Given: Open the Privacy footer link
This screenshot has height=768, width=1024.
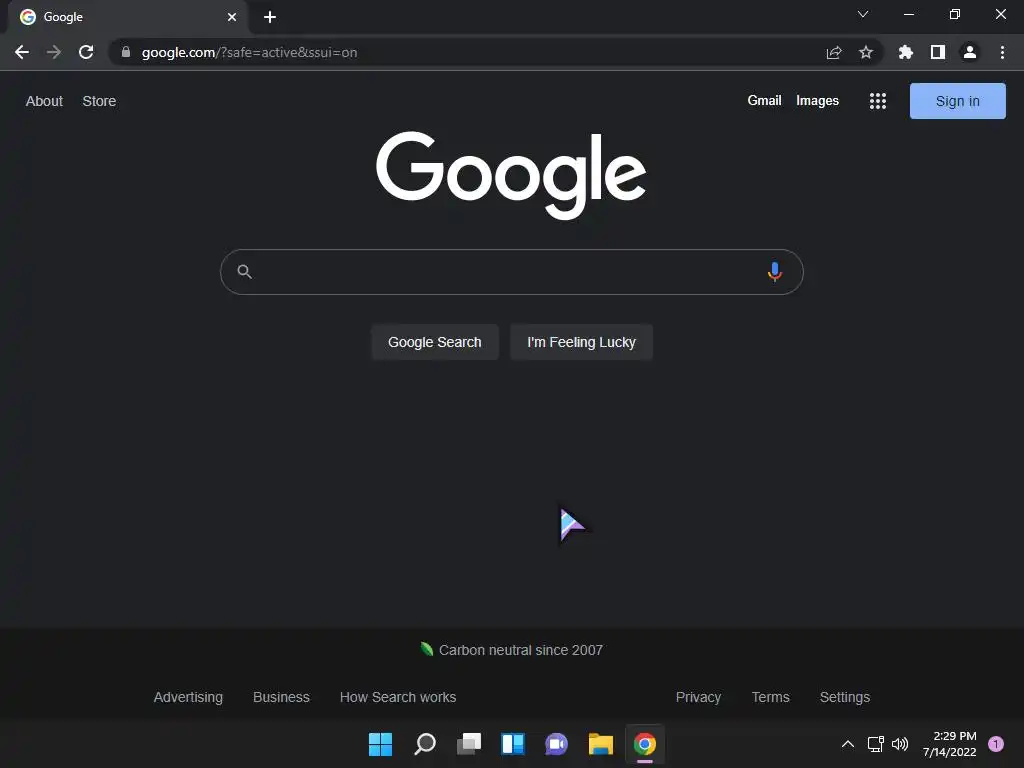Looking at the screenshot, I should click(x=698, y=697).
